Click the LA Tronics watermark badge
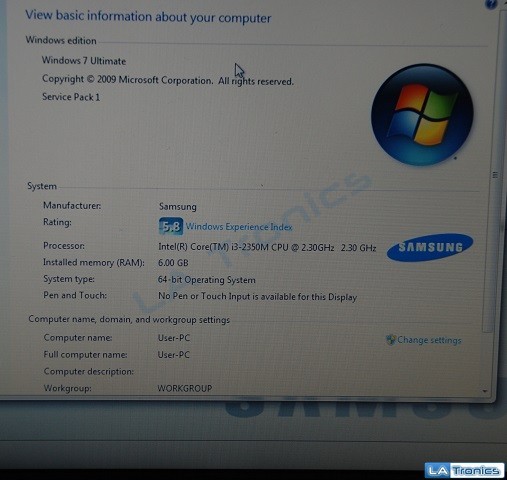 [464, 470]
